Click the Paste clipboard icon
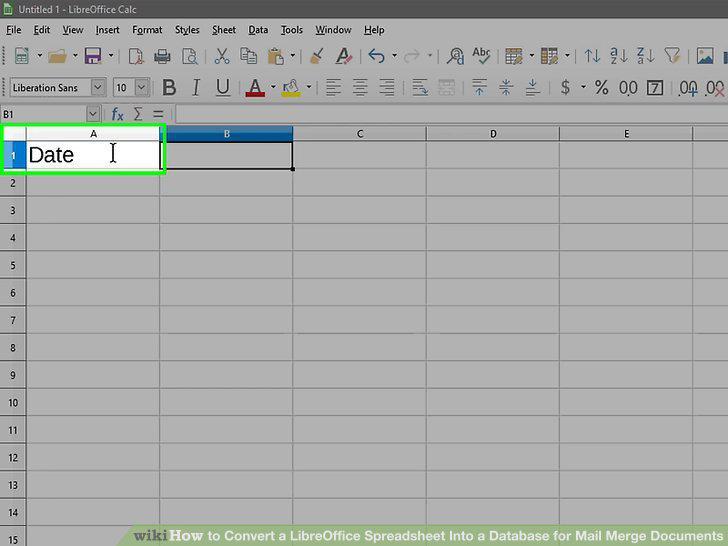 pos(275,56)
